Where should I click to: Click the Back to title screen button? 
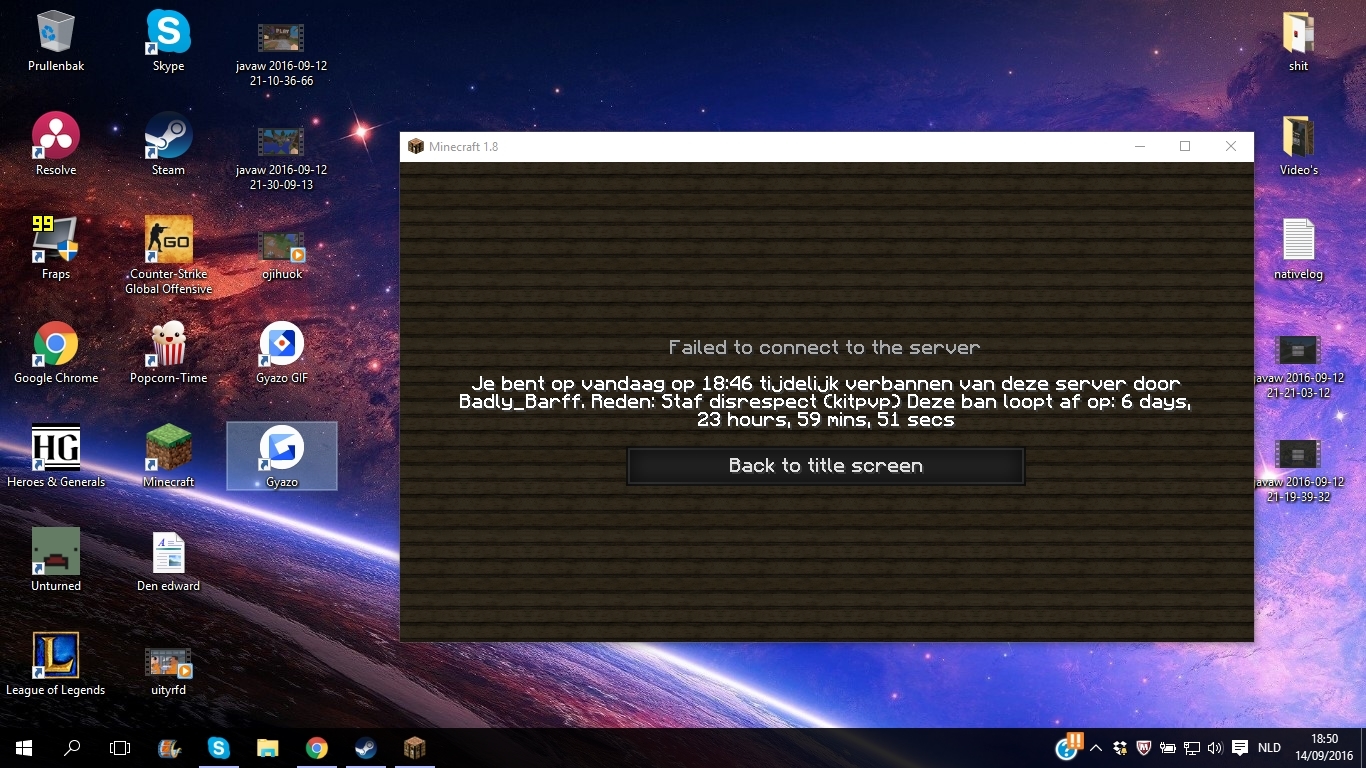(x=826, y=466)
